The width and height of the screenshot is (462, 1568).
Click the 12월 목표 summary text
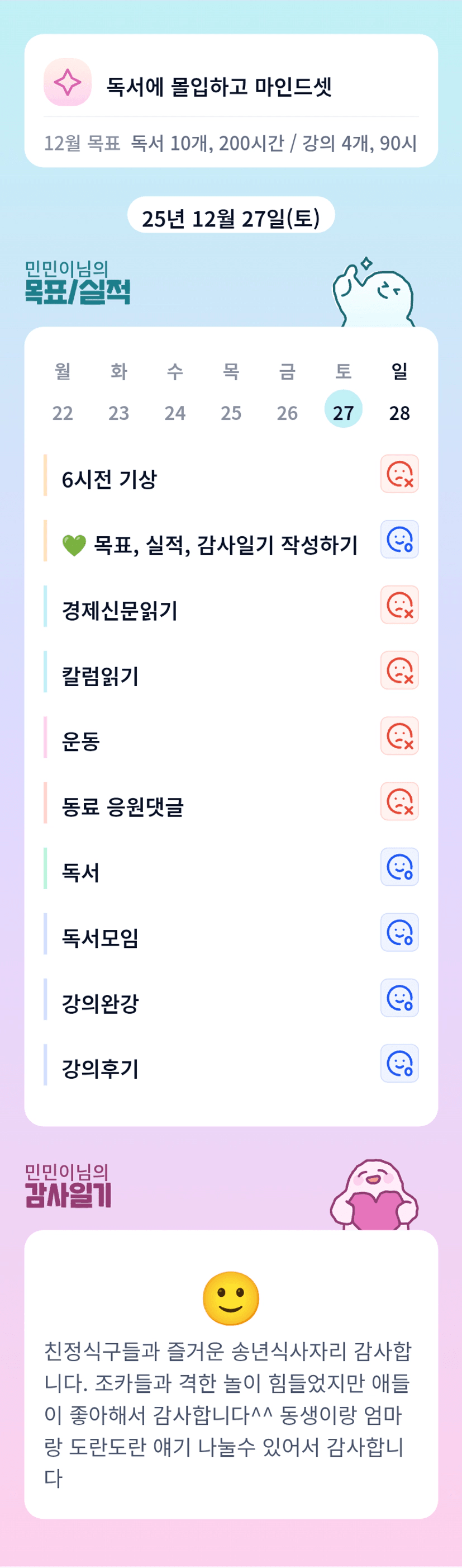230,143
